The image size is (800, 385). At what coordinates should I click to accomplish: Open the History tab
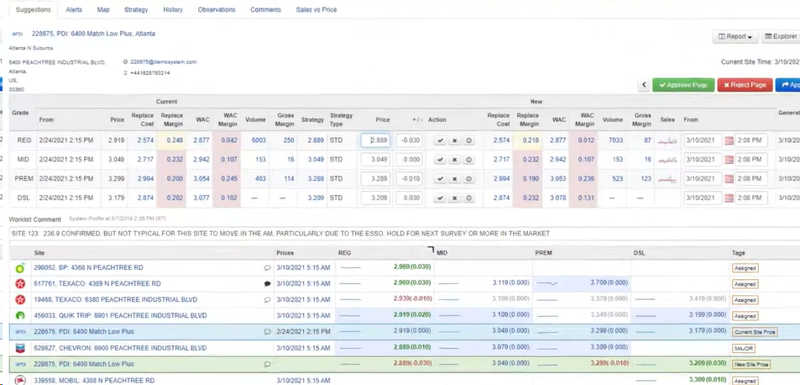pos(173,10)
